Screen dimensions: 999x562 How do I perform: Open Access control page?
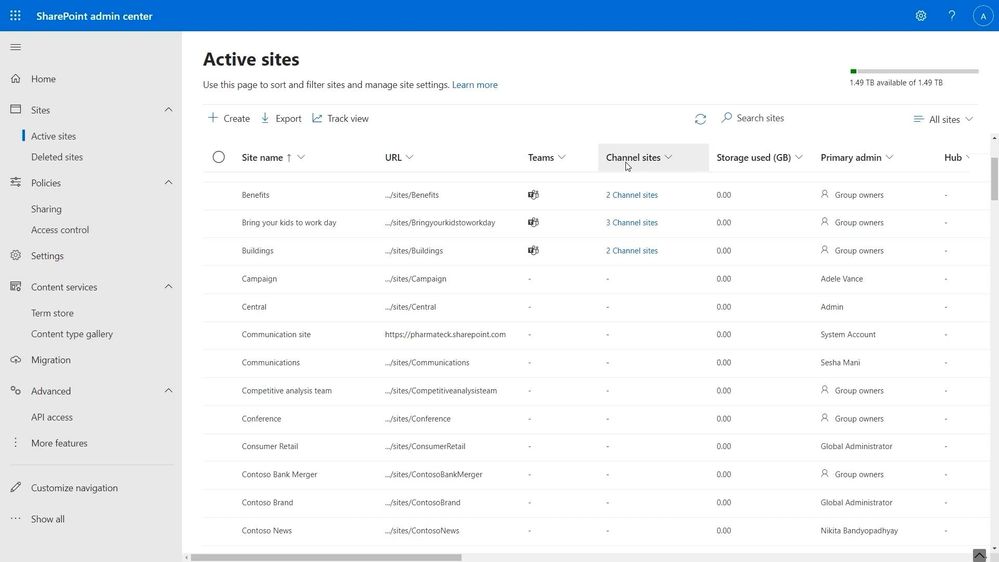(60, 229)
